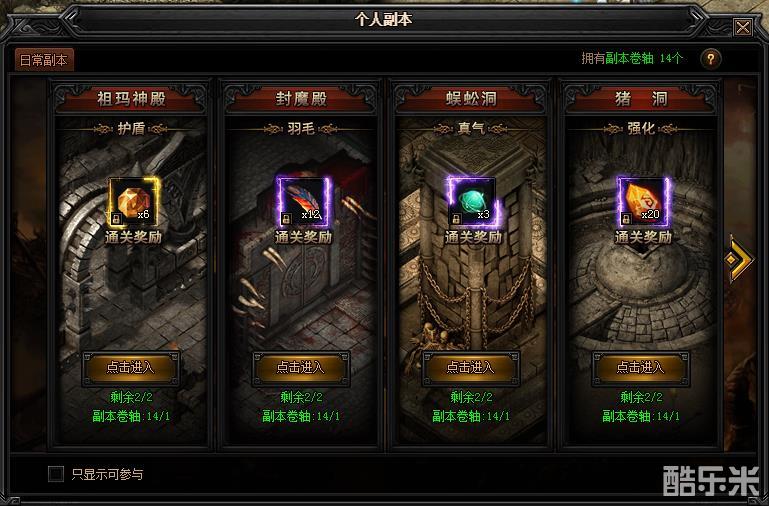Image resolution: width=769 pixels, height=506 pixels.
Task: Enter the 祖玛神殿 dungeon via 点击进入
Action: click(x=130, y=367)
